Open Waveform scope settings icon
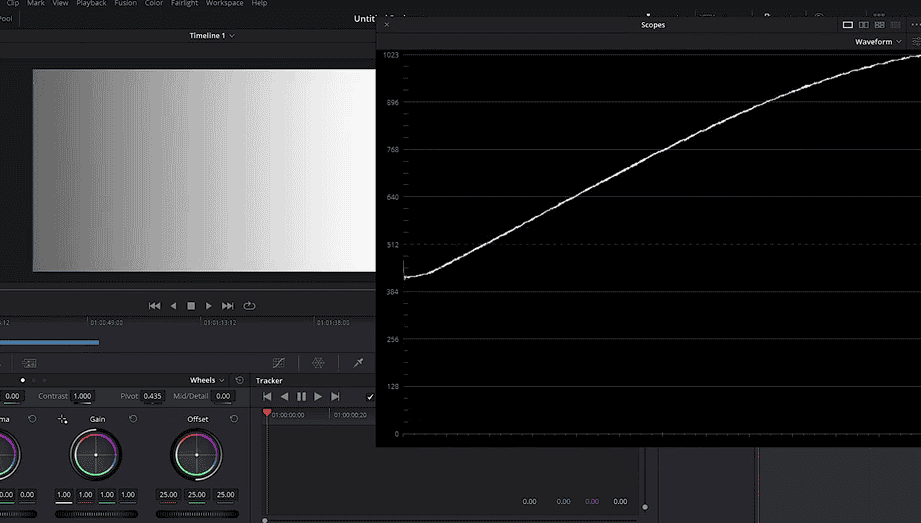921x523 pixels. tap(916, 42)
